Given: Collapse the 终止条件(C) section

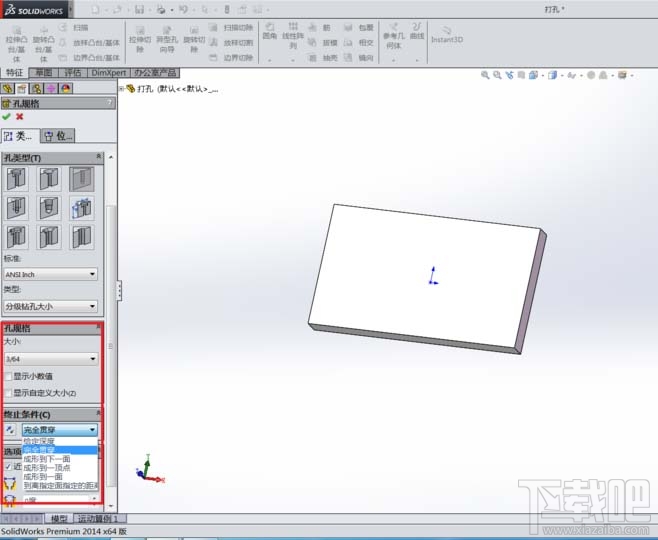Looking at the screenshot, I should (x=99, y=413).
